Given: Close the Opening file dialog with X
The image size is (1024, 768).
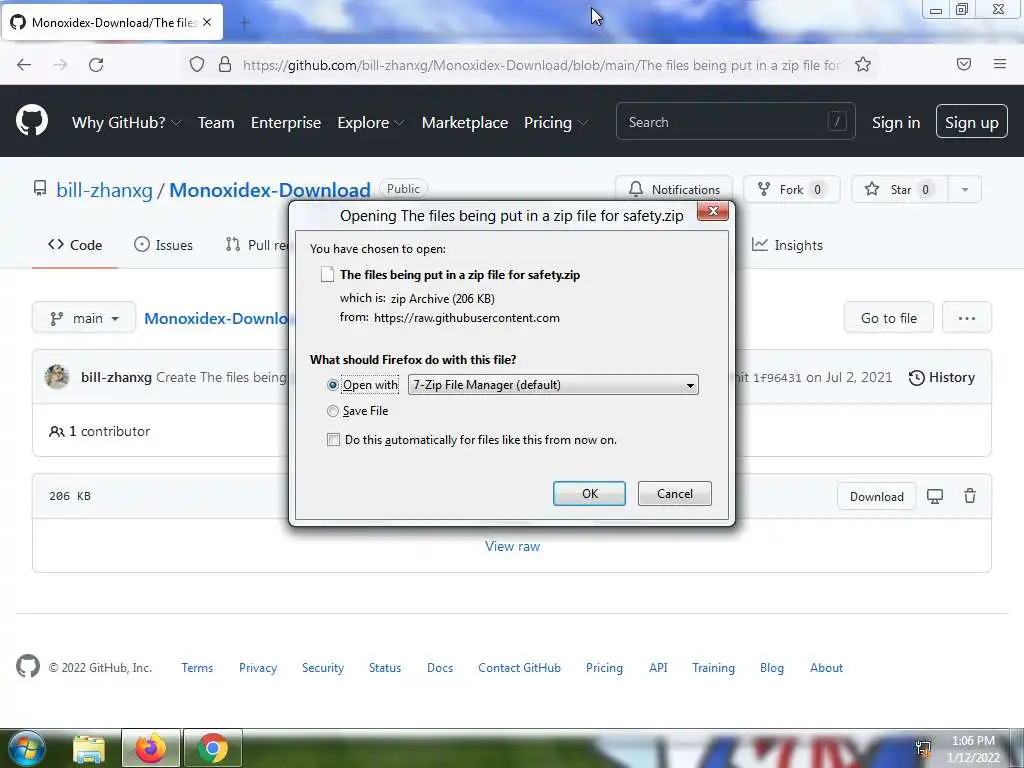Looking at the screenshot, I should tap(713, 211).
